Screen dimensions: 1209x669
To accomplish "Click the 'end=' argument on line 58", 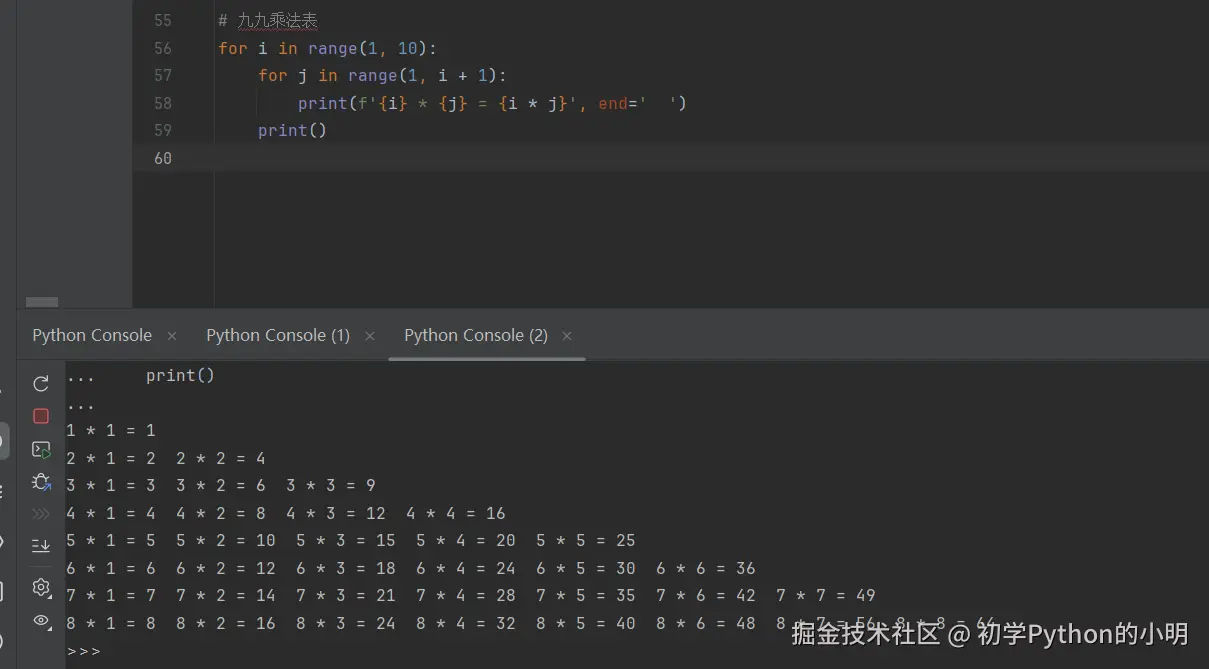I will pyautogui.click(x=622, y=103).
